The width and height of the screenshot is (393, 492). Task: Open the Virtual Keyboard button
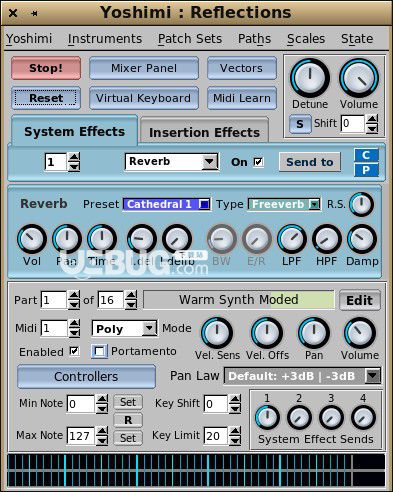(144, 98)
